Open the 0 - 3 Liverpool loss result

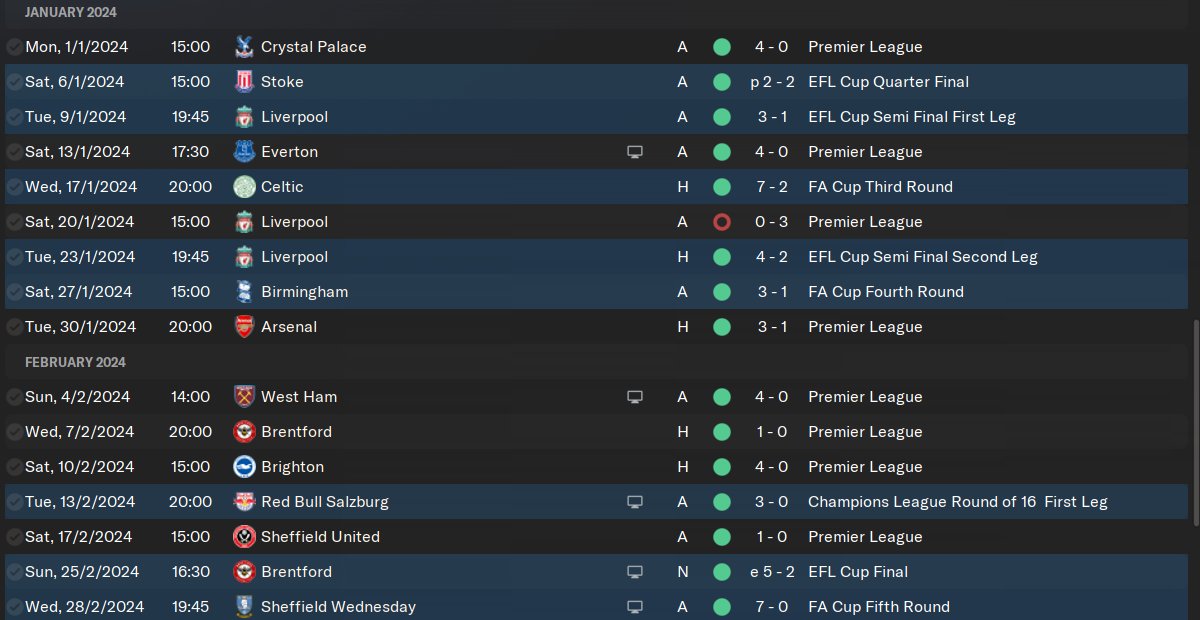772,222
